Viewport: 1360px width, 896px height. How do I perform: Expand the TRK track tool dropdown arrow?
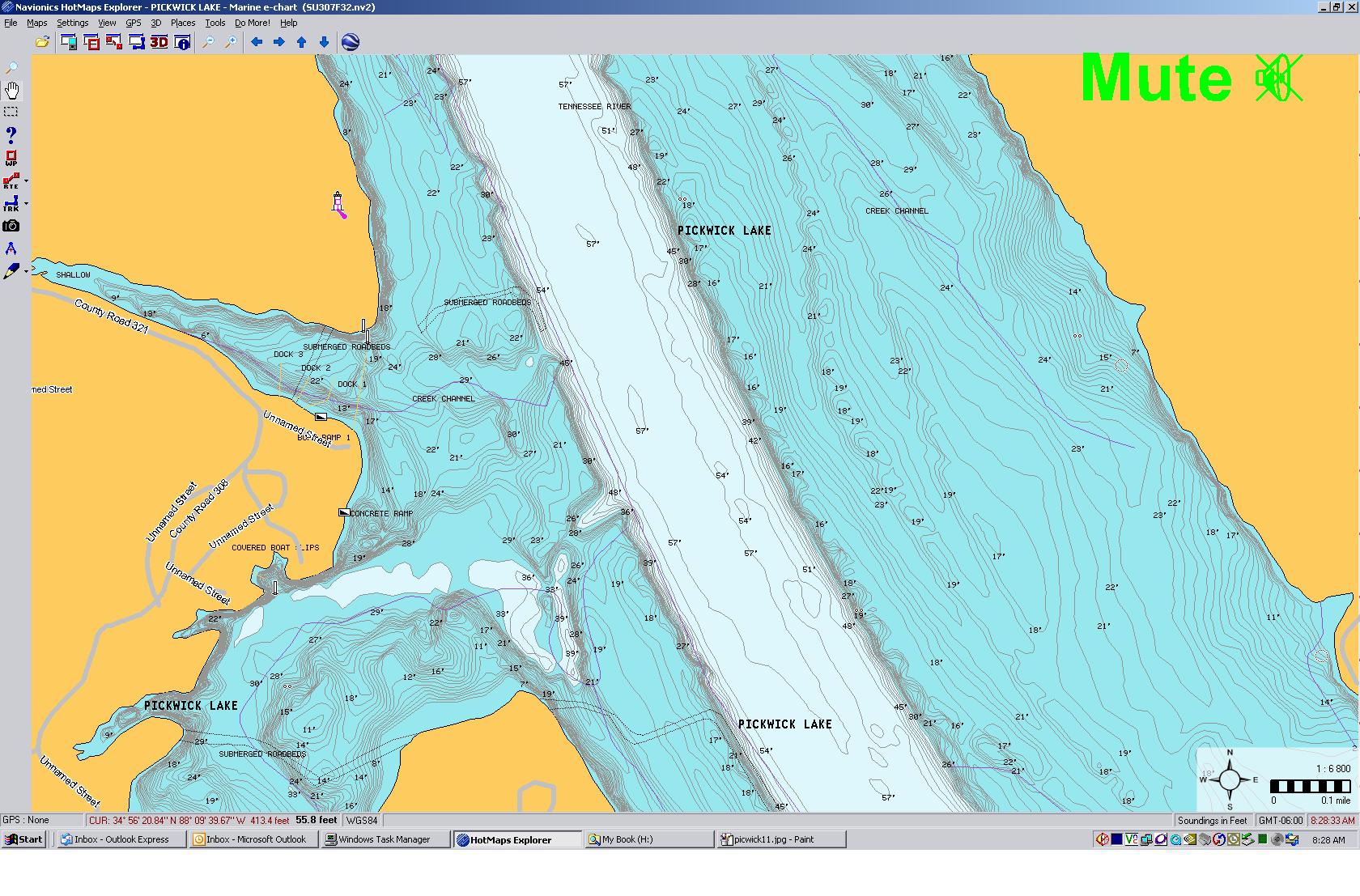point(26,203)
